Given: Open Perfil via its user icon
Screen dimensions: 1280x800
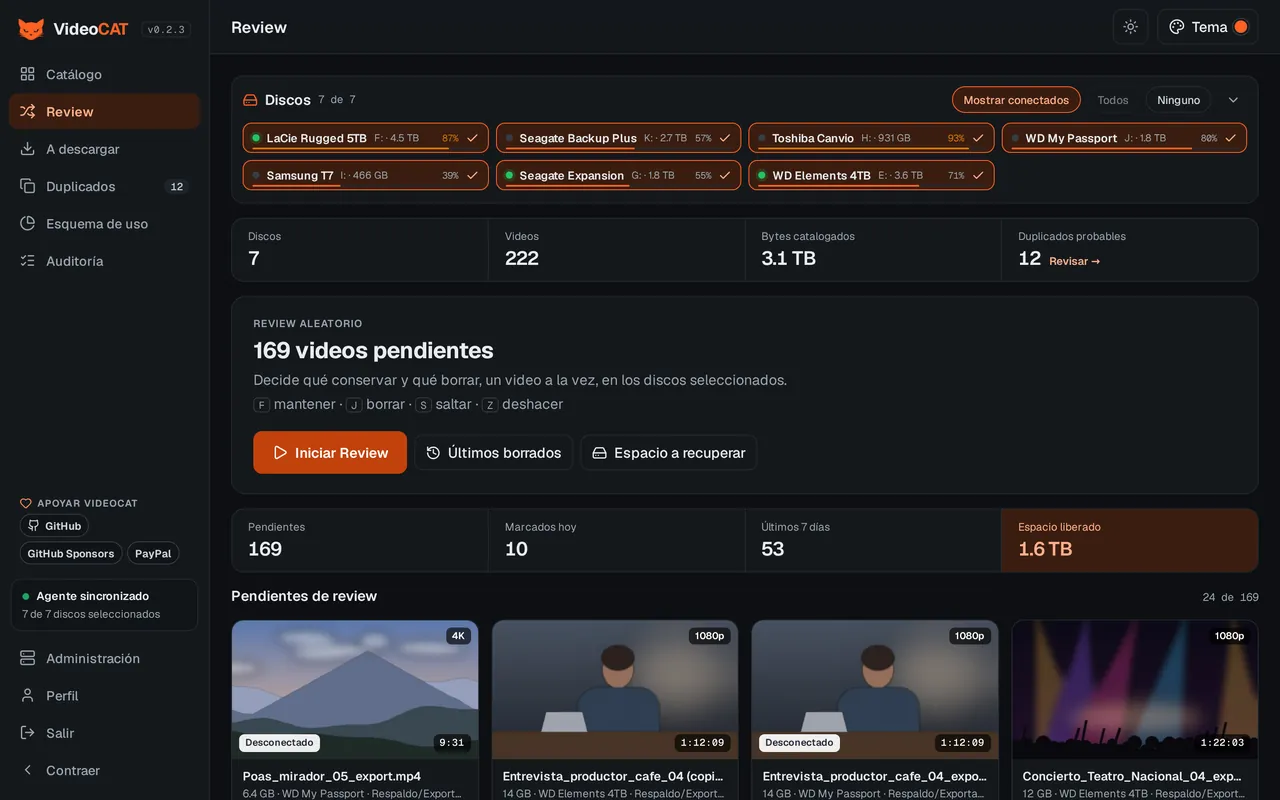Looking at the screenshot, I should click(x=28, y=695).
